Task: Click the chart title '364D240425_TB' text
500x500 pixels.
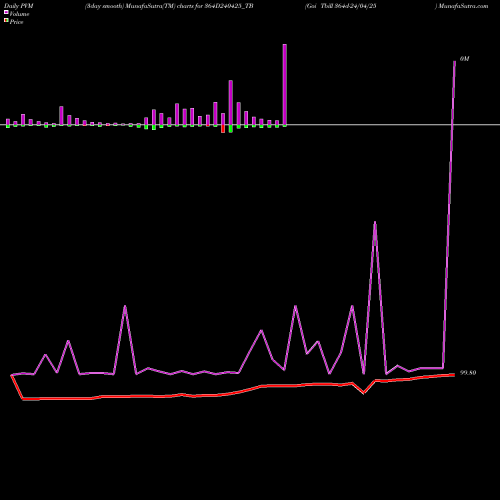Action: pos(229,6)
